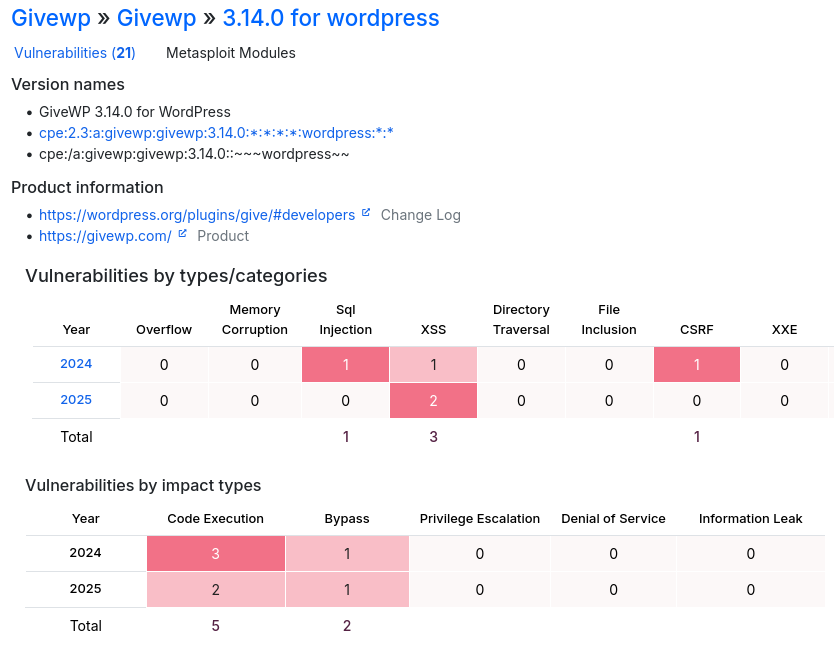Screen dimensions: 834x648
Task: Click the Memory Corruption column header
Action: click(255, 320)
